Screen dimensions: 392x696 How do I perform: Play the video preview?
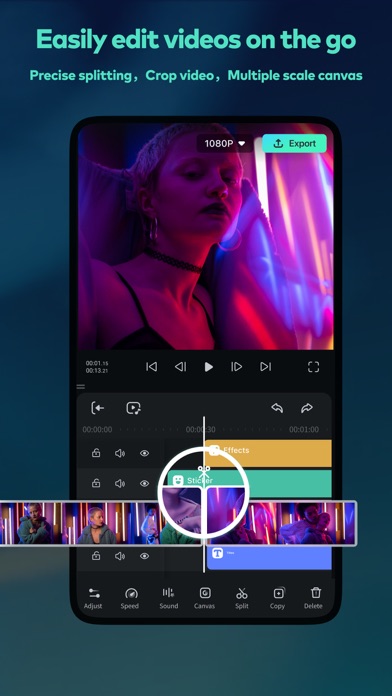coord(209,367)
